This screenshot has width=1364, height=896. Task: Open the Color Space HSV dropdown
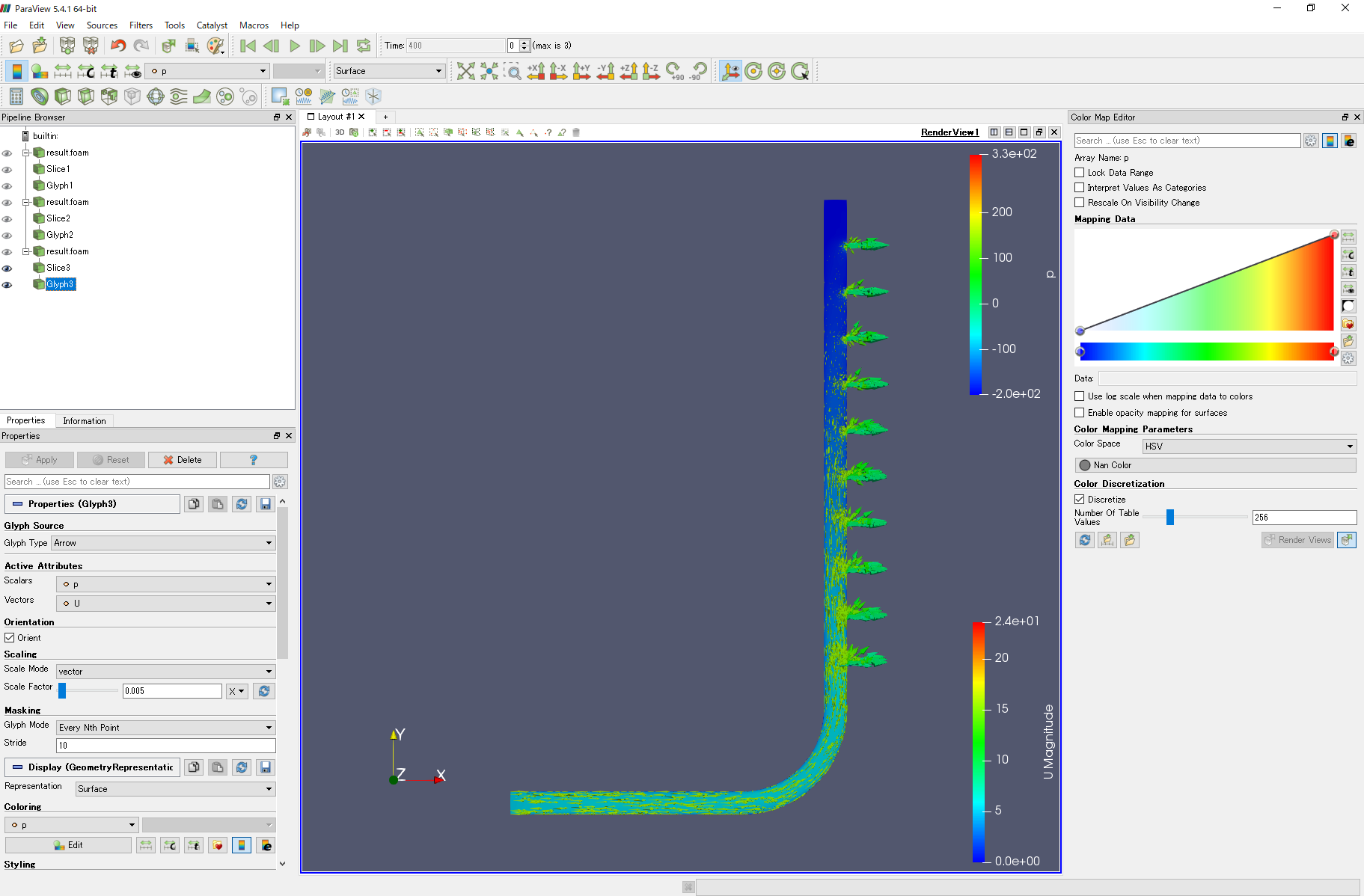coord(1249,447)
